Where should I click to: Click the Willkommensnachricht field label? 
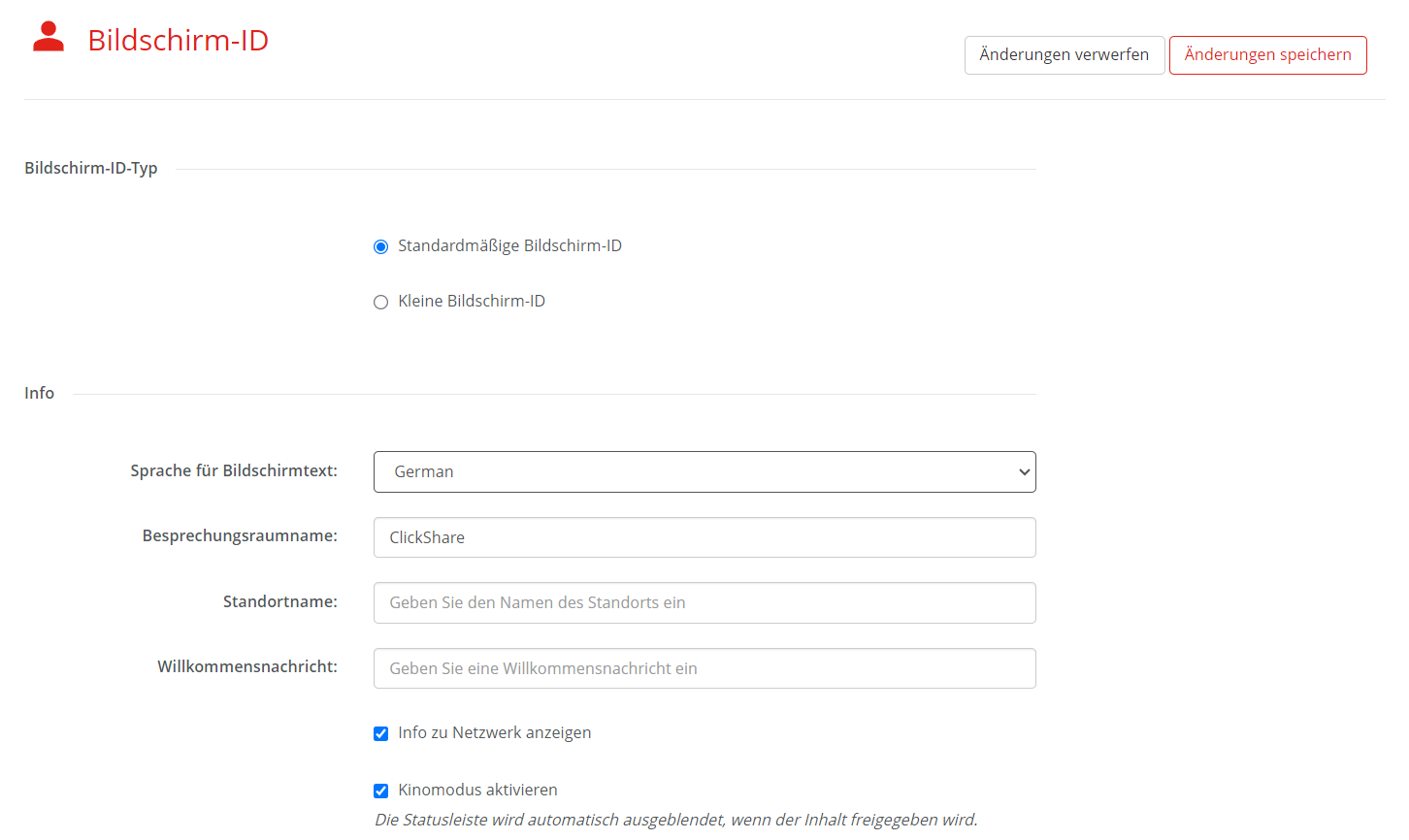click(x=247, y=666)
